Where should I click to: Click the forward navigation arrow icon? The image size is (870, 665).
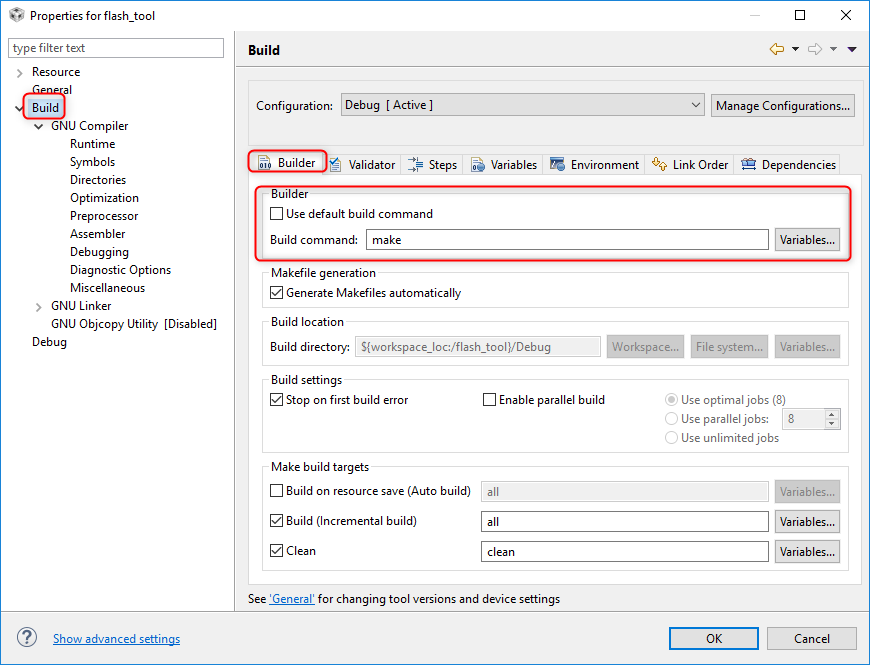pos(815,49)
